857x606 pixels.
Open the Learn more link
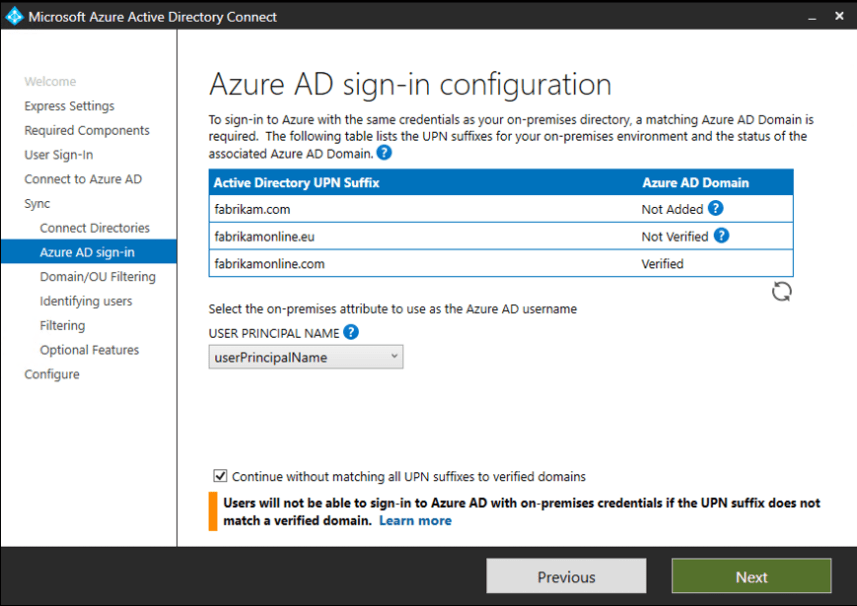tap(415, 521)
